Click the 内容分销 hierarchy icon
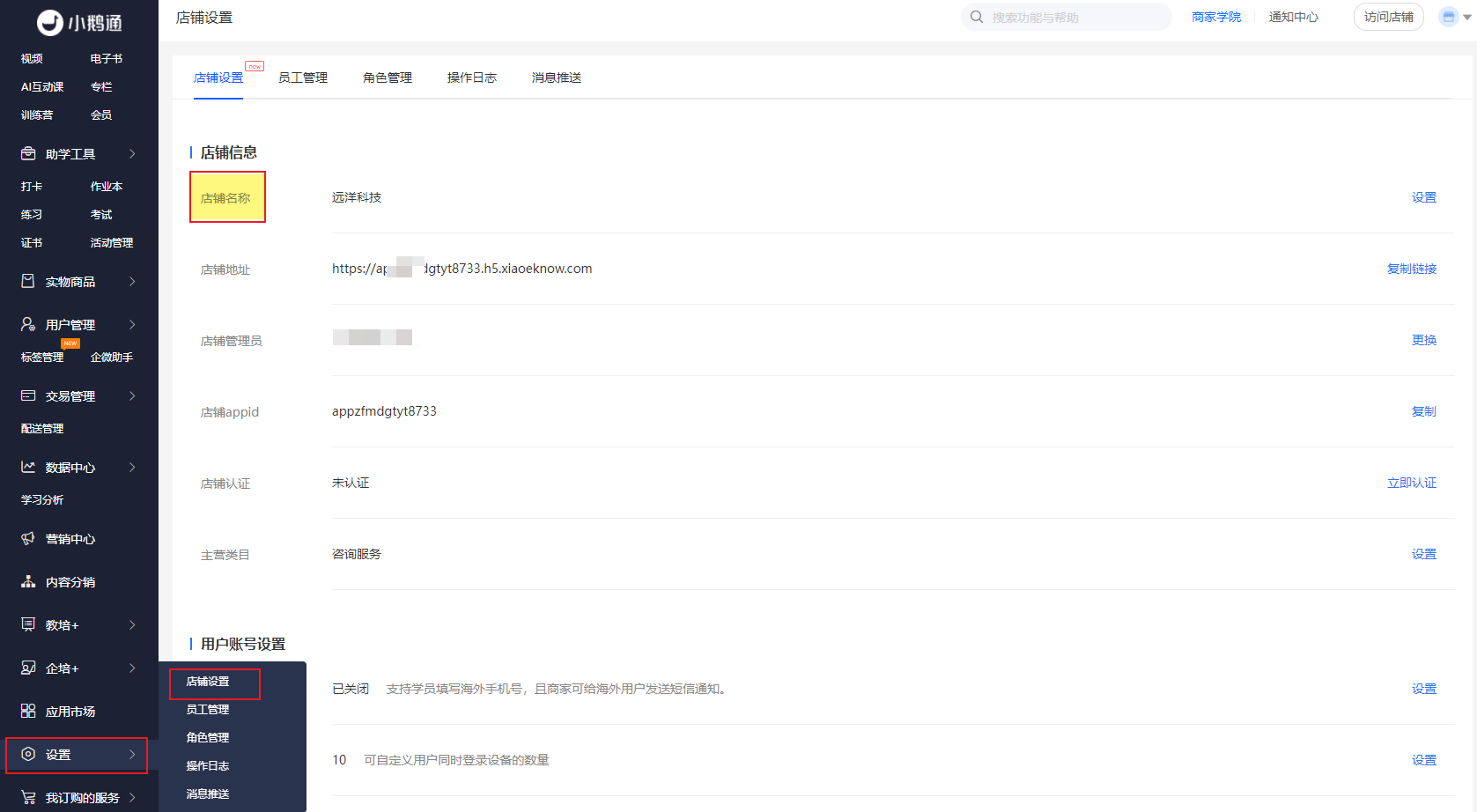The width and height of the screenshot is (1477, 812). click(x=28, y=581)
